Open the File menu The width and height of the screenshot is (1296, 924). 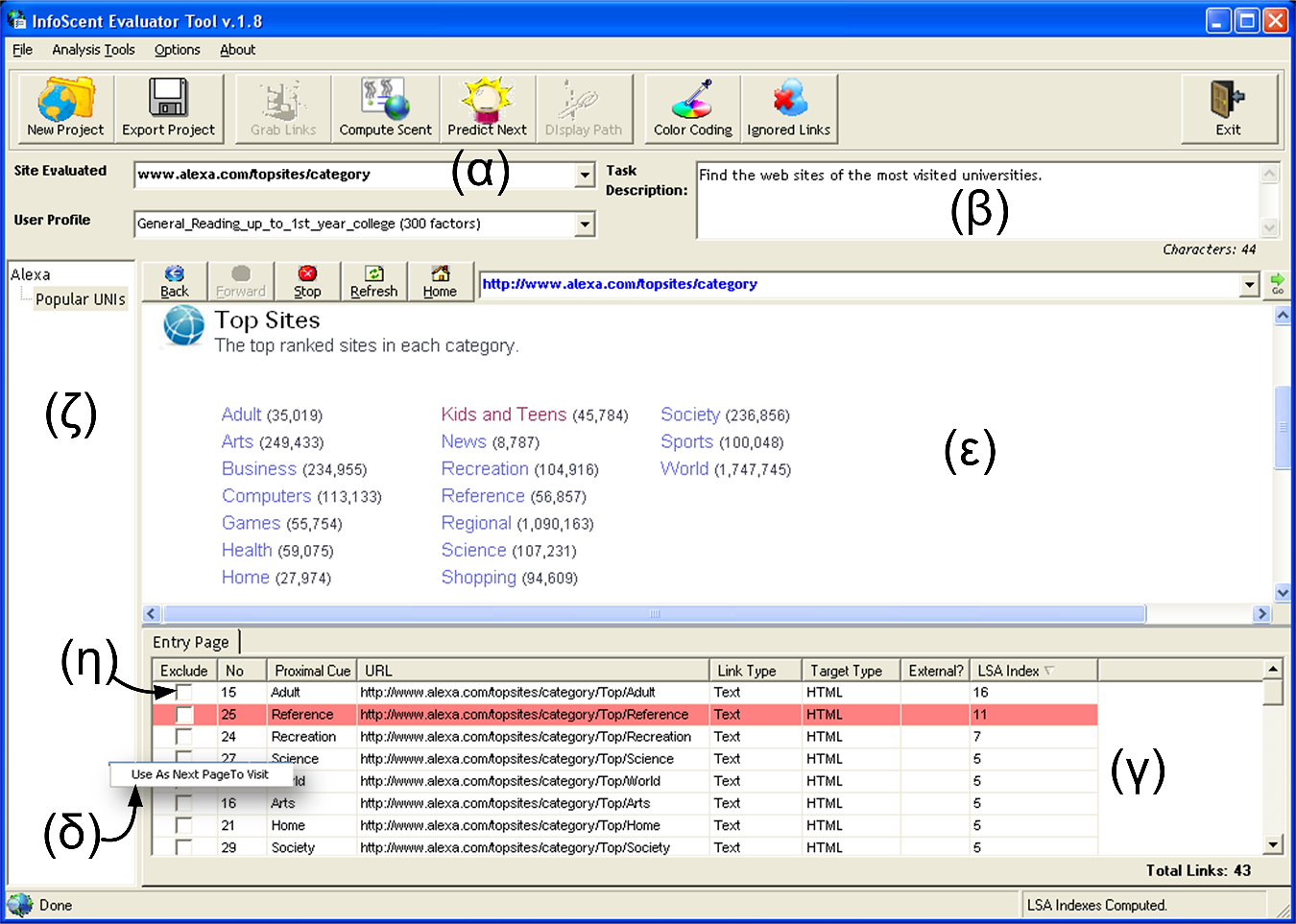pos(23,50)
